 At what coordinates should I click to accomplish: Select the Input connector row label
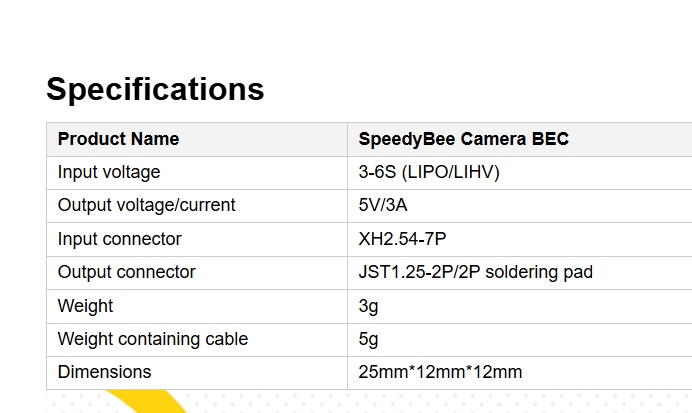tap(120, 239)
